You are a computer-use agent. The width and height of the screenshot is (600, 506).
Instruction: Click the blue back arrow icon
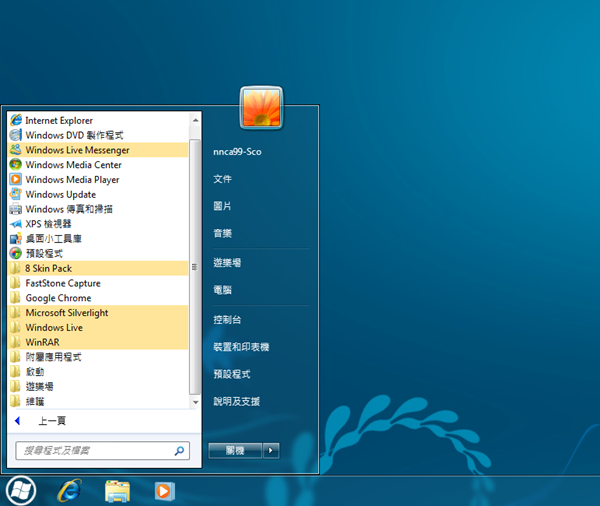coord(17,421)
